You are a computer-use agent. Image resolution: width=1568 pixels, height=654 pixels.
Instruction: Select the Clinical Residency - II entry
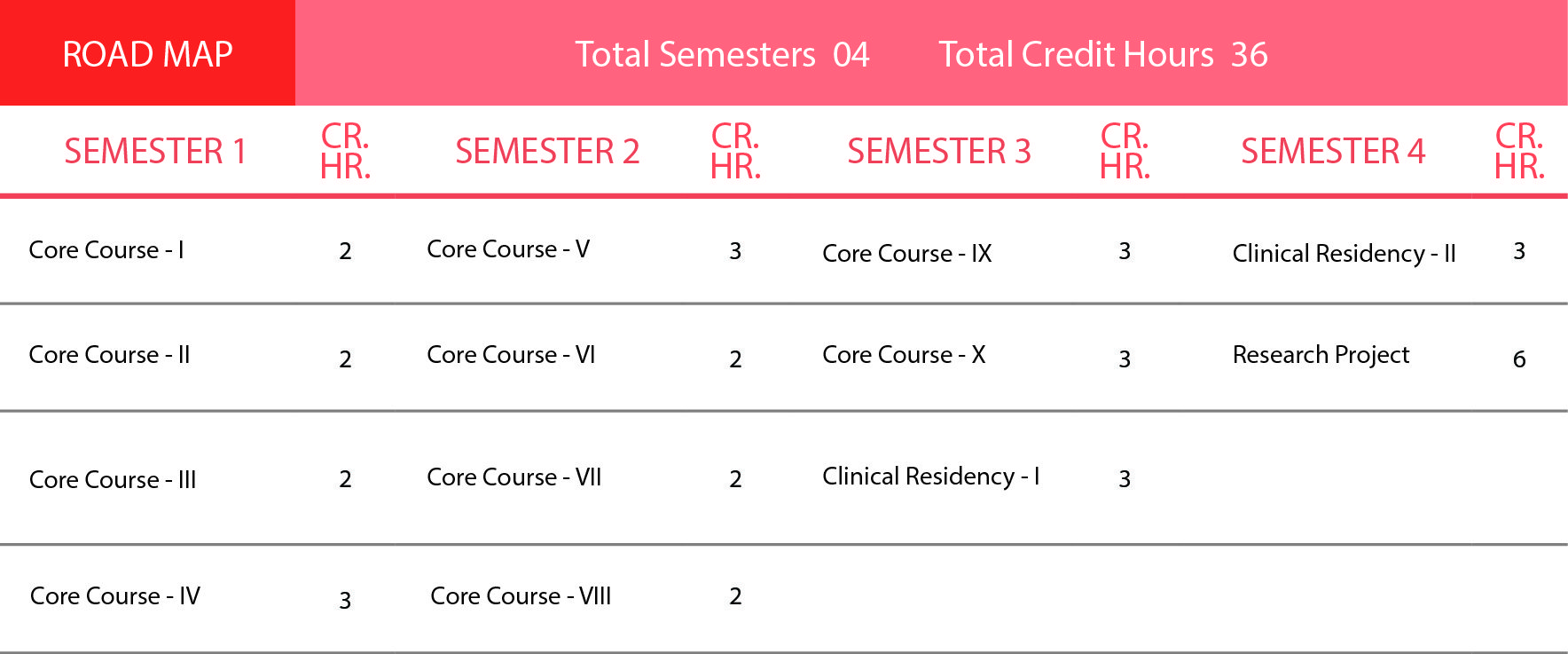1345,254
